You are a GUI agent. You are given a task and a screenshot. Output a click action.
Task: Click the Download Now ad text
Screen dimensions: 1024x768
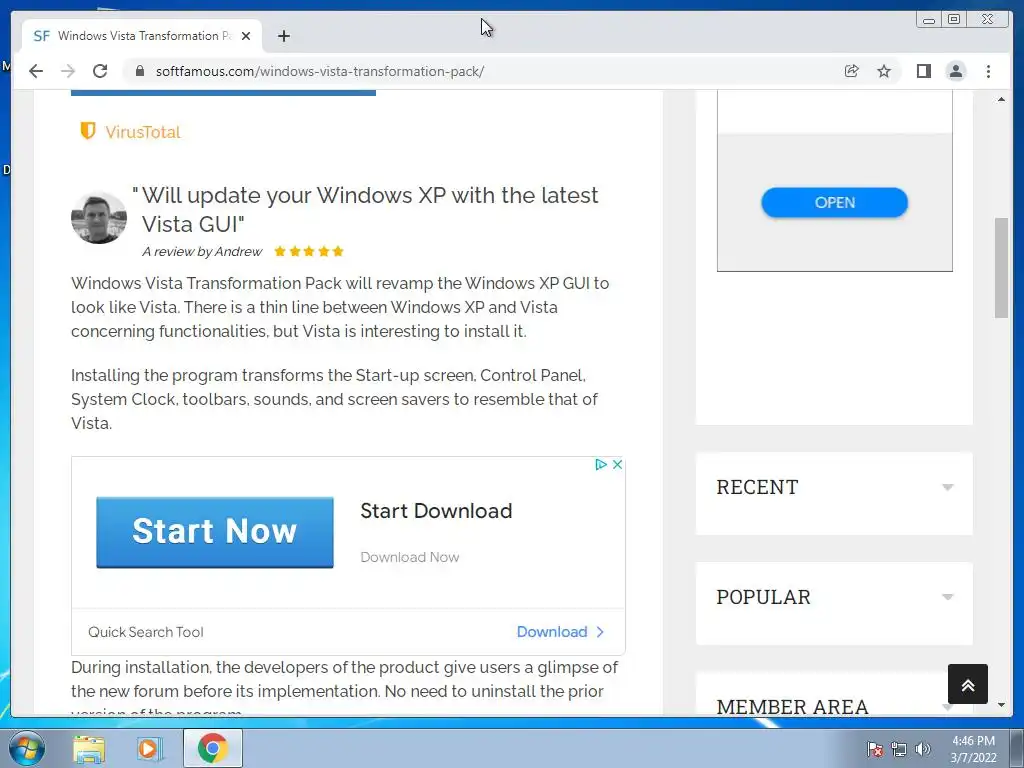coord(409,557)
